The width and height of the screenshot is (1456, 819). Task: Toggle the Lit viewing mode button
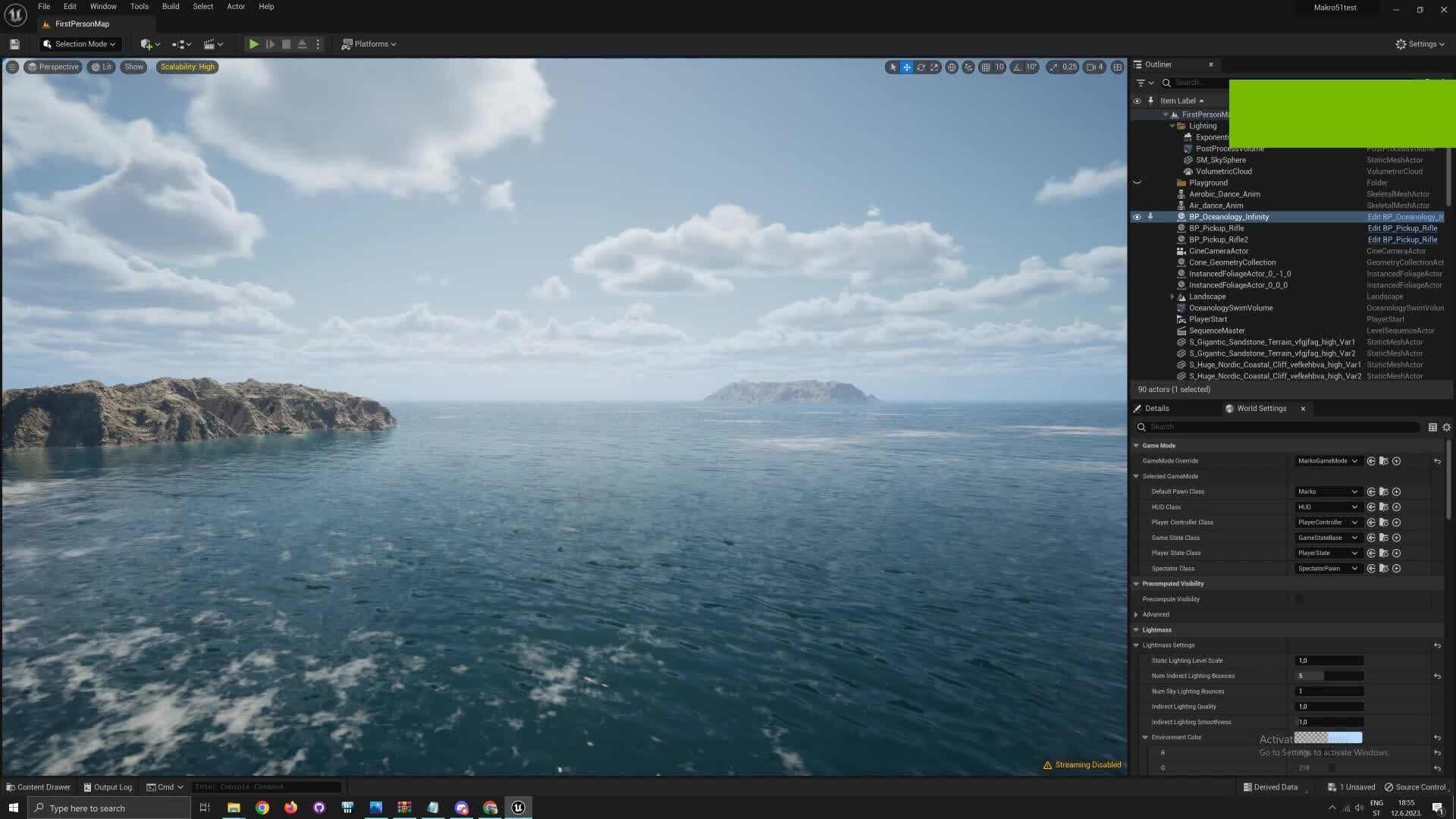click(101, 67)
